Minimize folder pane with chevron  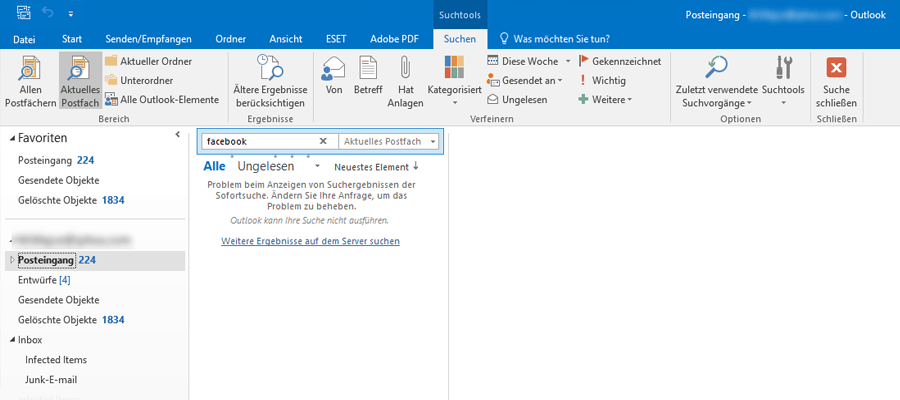(177, 134)
